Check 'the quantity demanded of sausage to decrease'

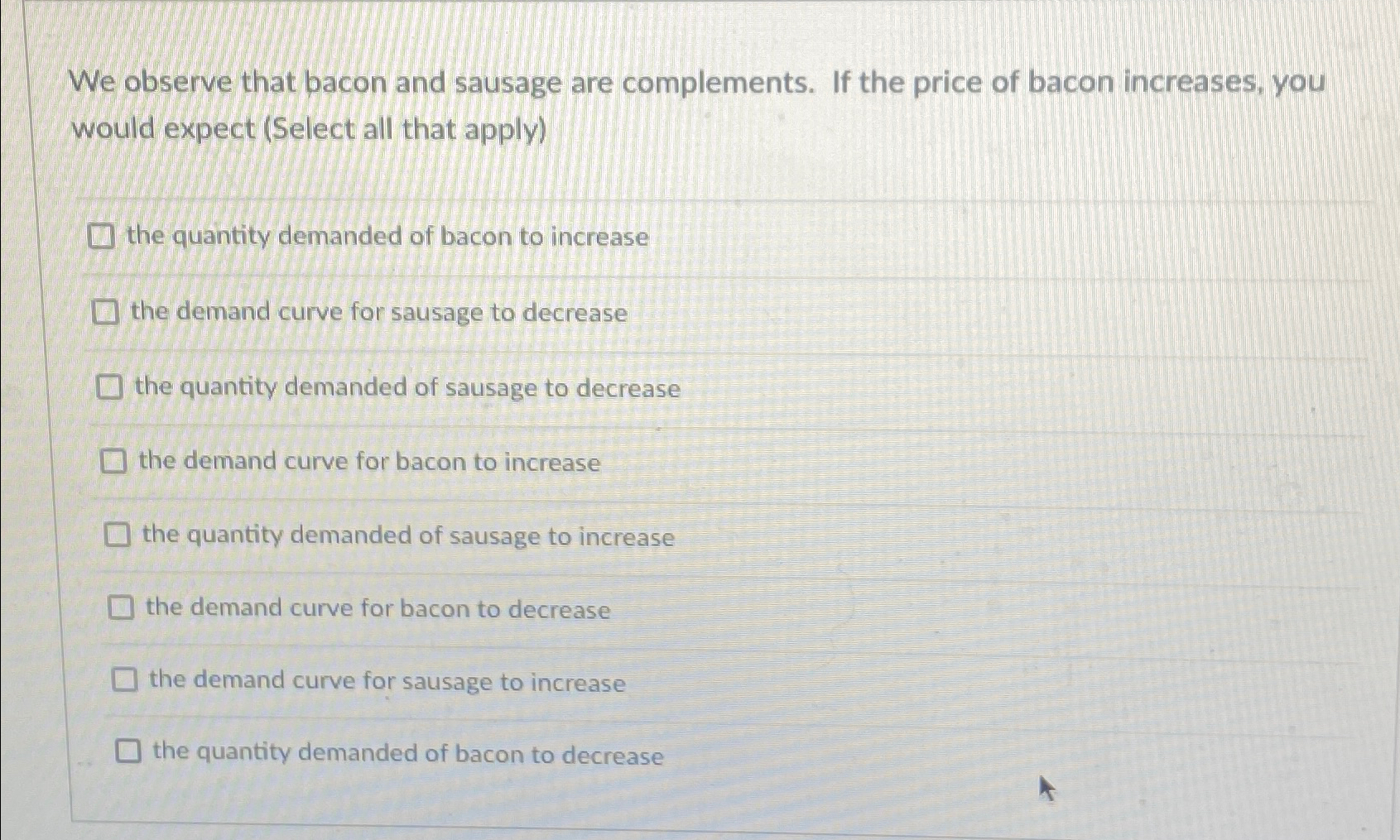(x=110, y=387)
